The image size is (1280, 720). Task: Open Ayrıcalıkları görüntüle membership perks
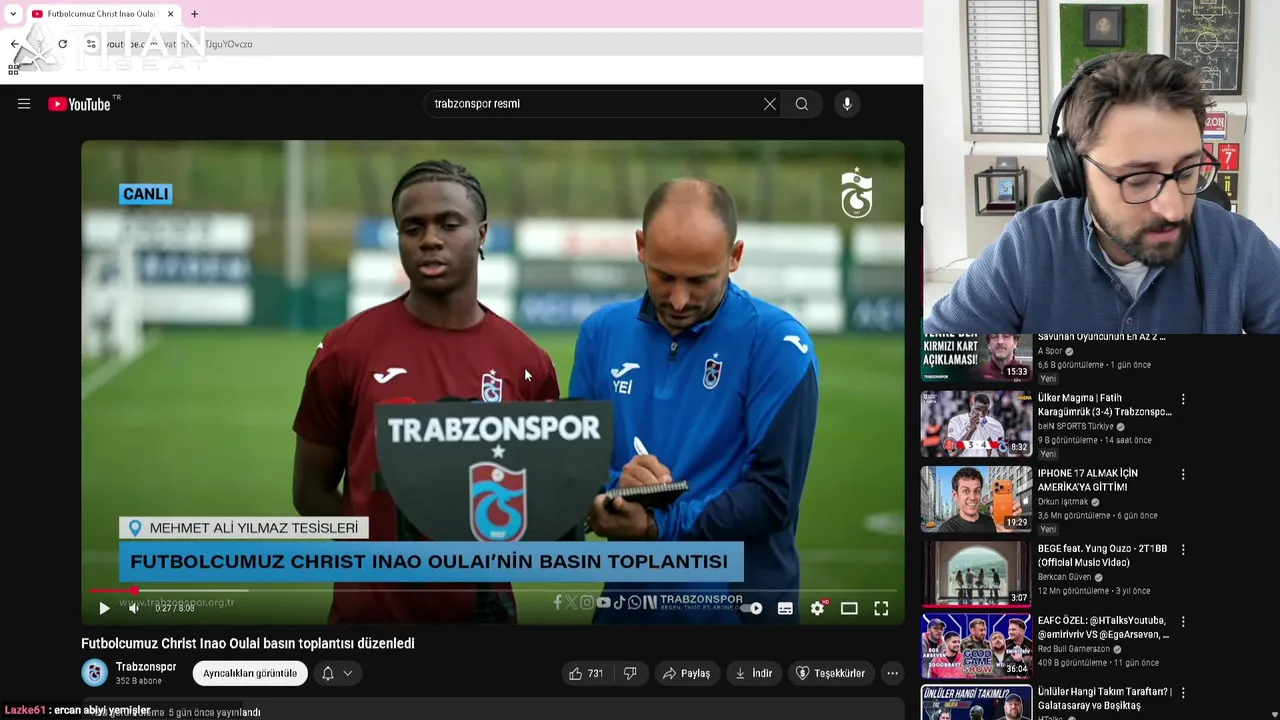click(x=250, y=674)
